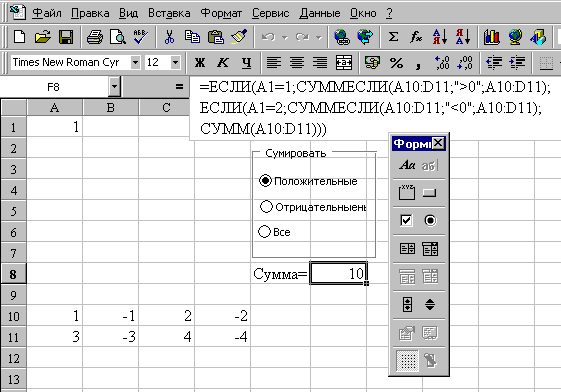This screenshot has height=392, width=561.
Task: Decrease decimal places icon
Action: (x=465, y=63)
